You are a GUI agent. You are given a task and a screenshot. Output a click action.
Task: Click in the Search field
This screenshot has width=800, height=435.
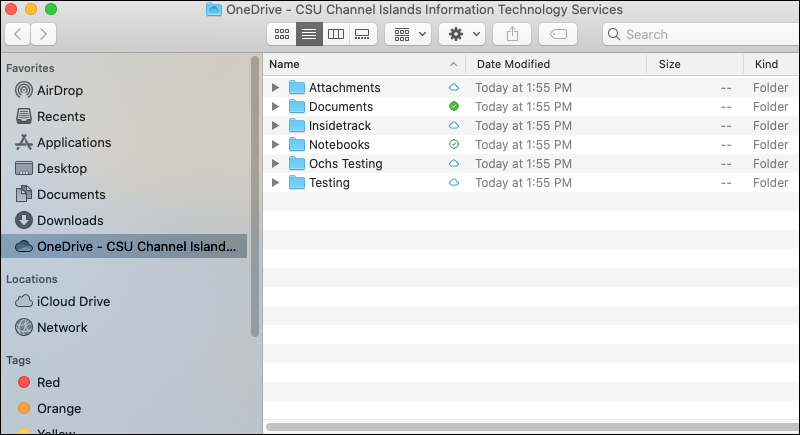click(x=702, y=34)
